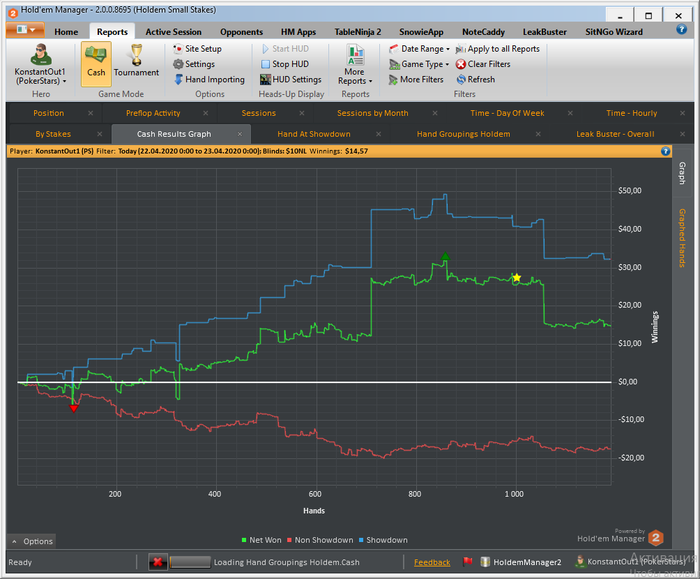
Task: Click the yellow star graph marker
Action: [x=517, y=278]
